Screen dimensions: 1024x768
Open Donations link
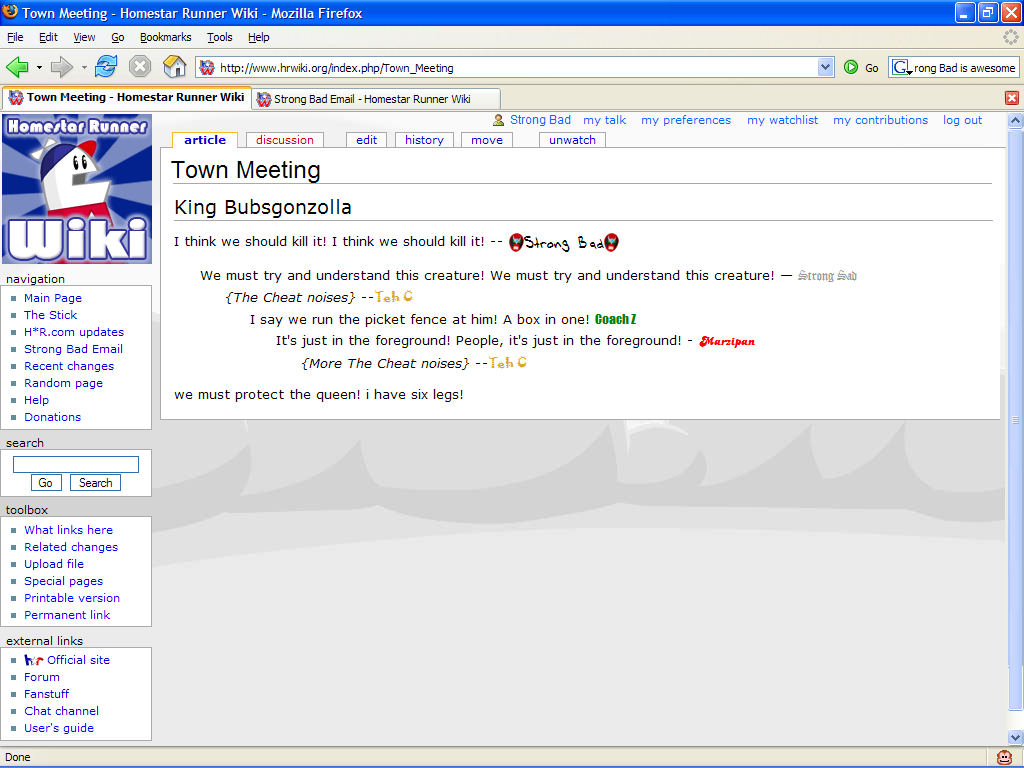pyautogui.click(x=52, y=417)
